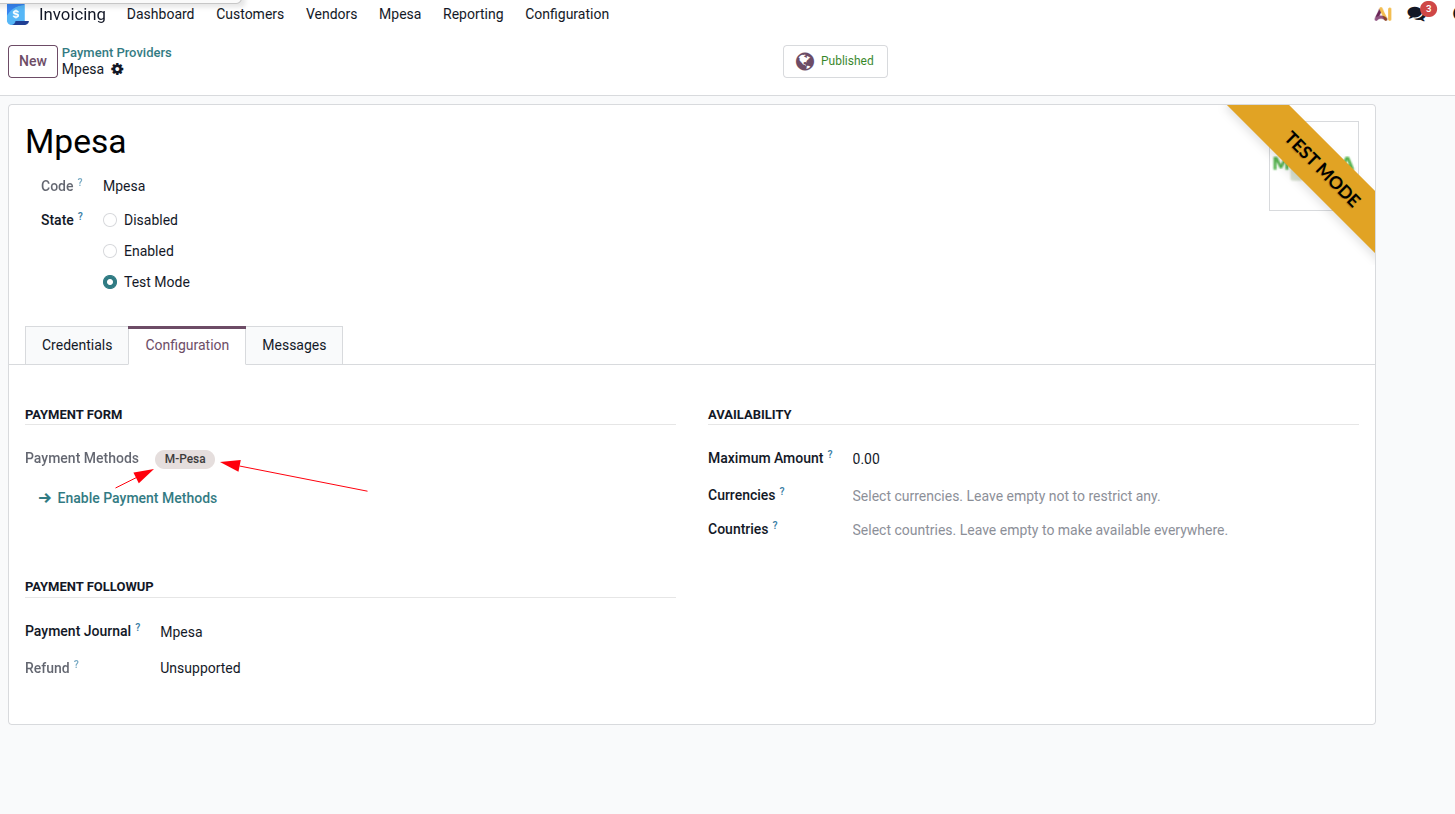The width and height of the screenshot is (1455, 814).
Task: Open the Invoicing app home icon
Action: pos(17,14)
